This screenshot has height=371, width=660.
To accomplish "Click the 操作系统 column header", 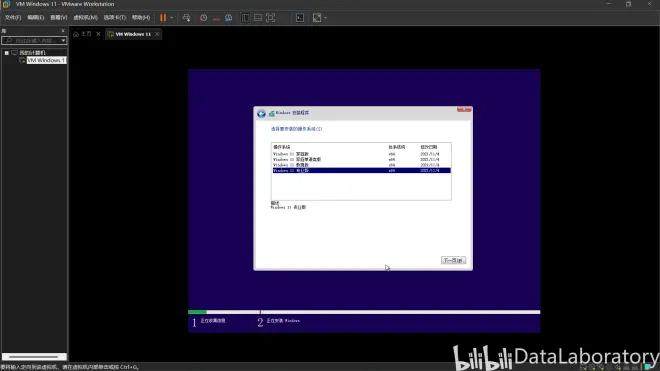I will (282, 147).
